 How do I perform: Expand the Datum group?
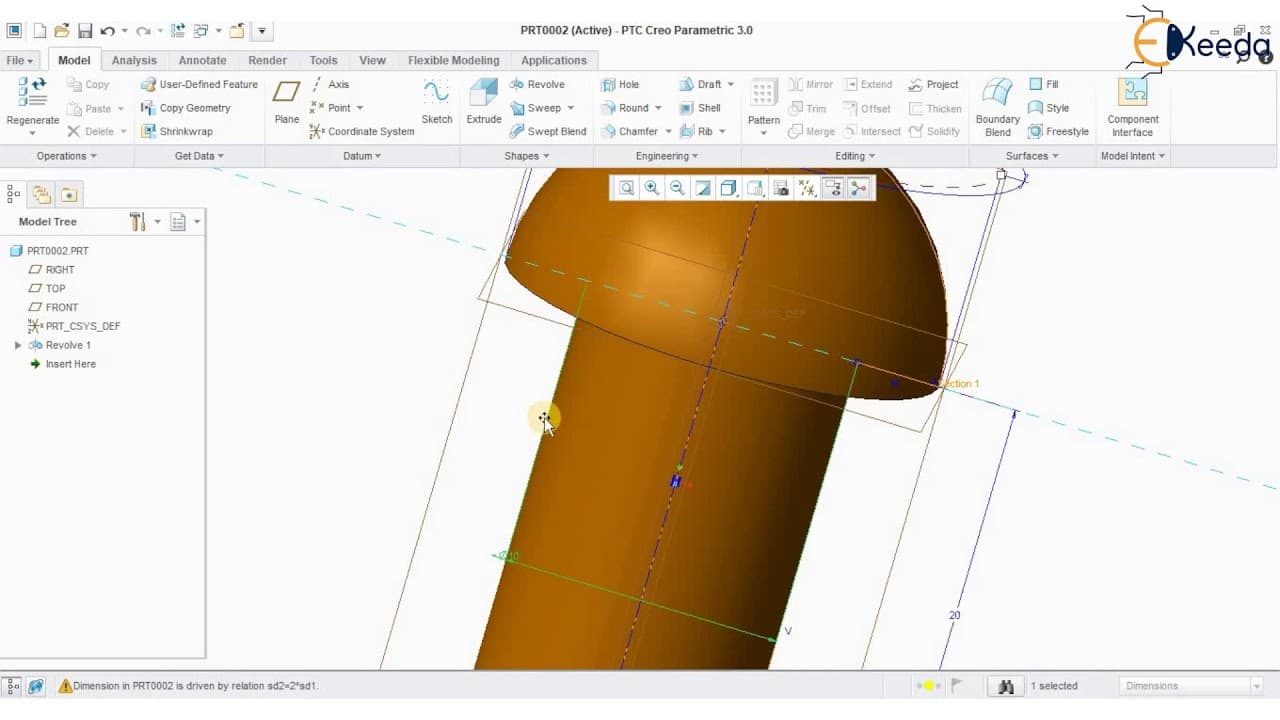tap(362, 156)
